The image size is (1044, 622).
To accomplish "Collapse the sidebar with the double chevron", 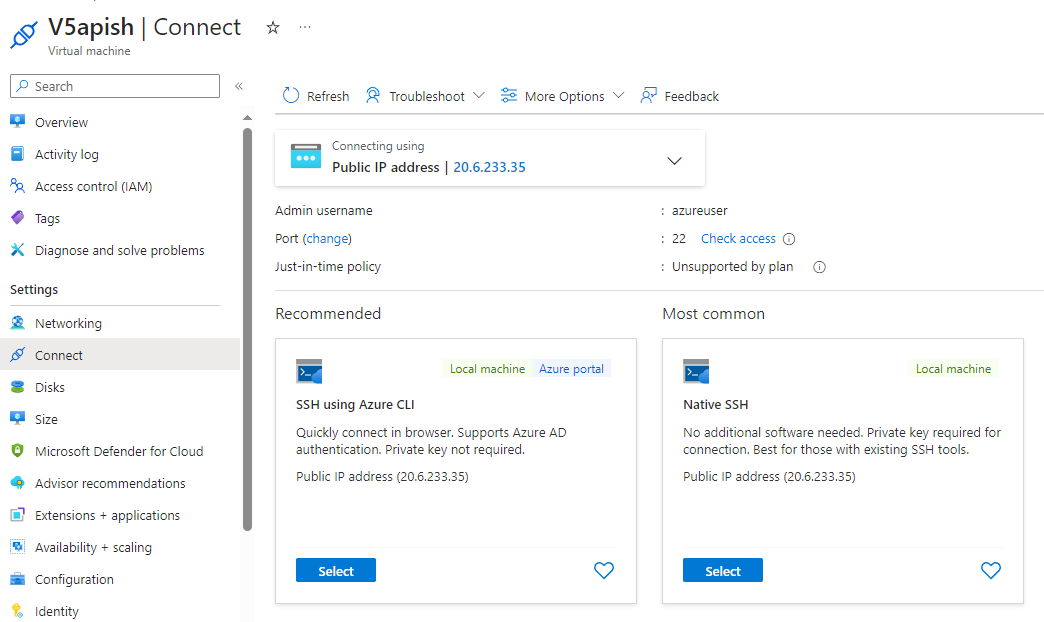I will coord(239,86).
